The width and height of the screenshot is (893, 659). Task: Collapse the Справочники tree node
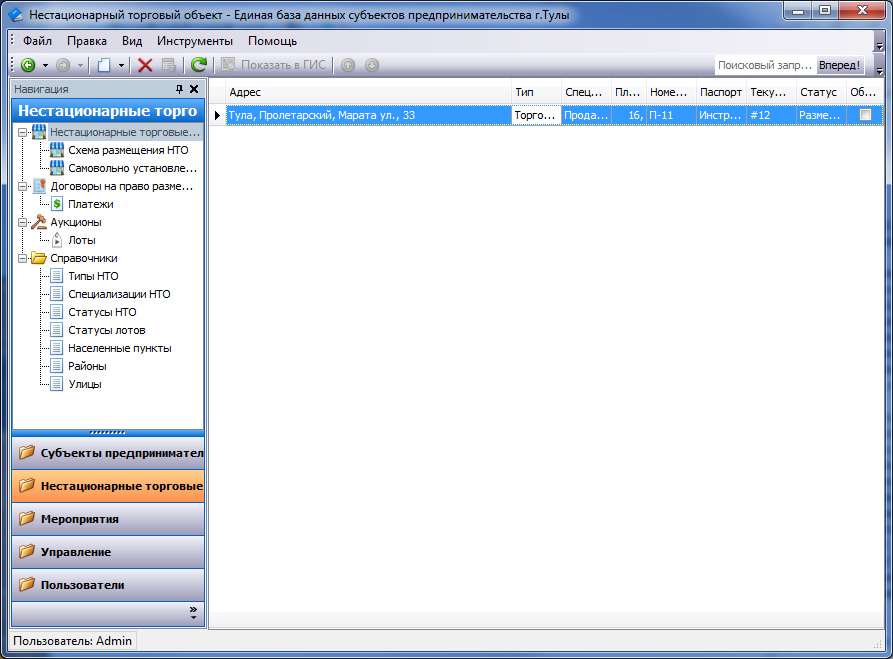tap(22, 258)
